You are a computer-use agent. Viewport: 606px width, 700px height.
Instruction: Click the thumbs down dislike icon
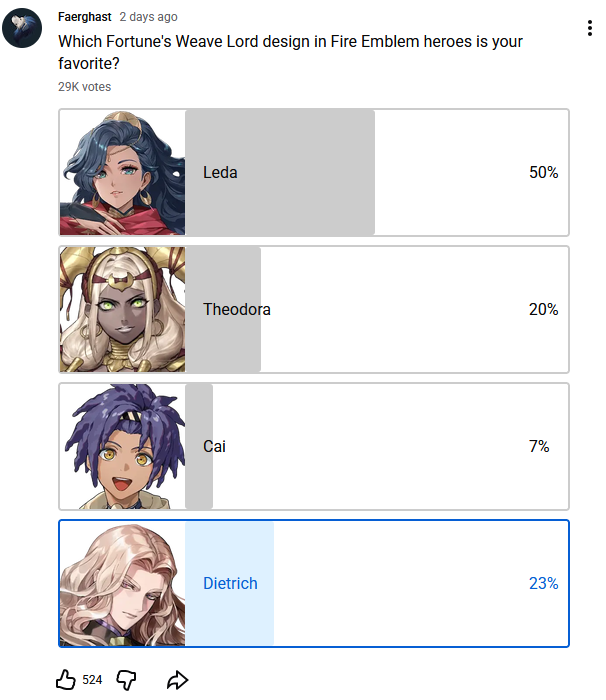[126, 680]
